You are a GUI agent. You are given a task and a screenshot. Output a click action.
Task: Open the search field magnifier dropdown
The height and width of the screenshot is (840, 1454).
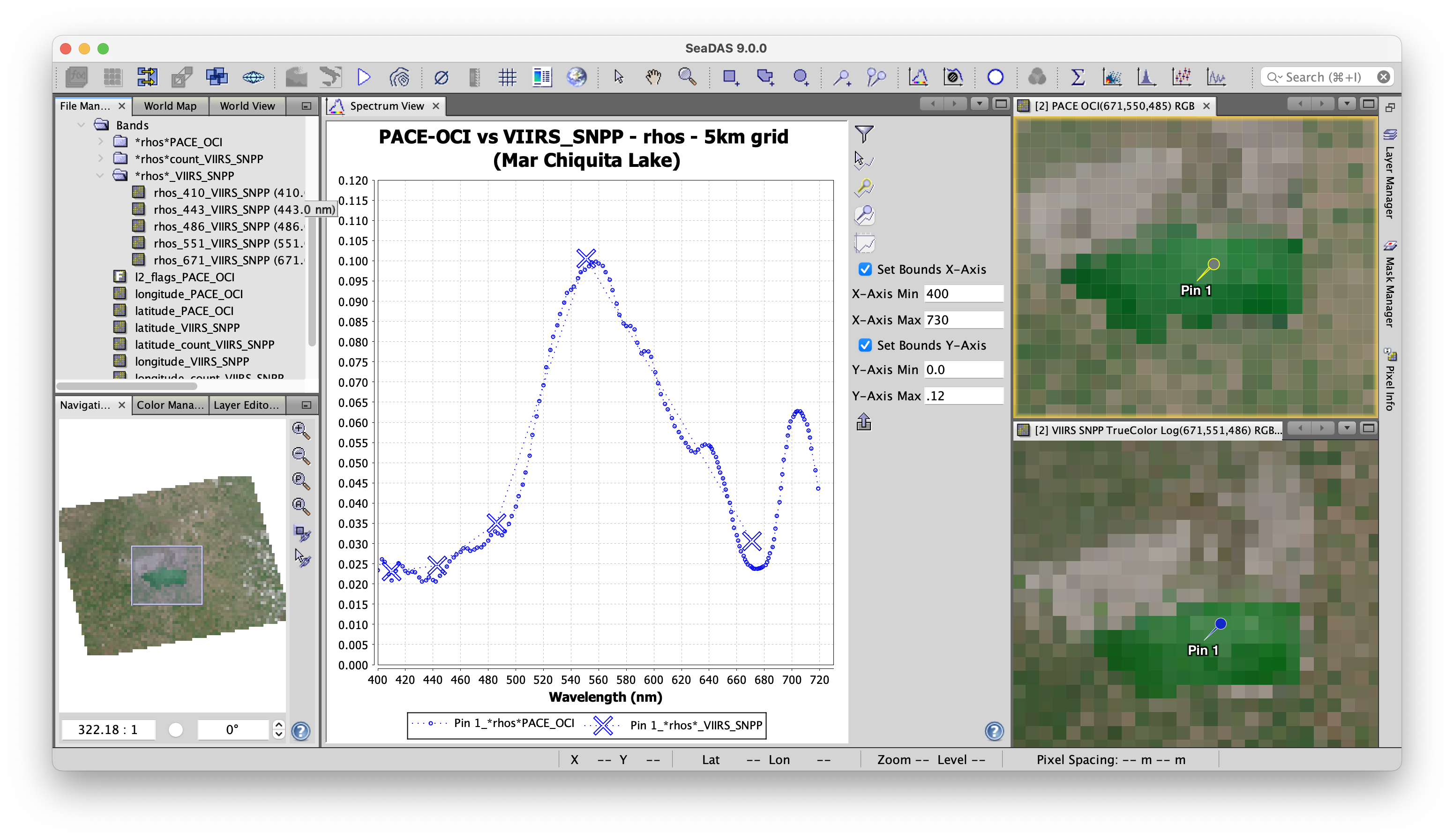point(1274,77)
